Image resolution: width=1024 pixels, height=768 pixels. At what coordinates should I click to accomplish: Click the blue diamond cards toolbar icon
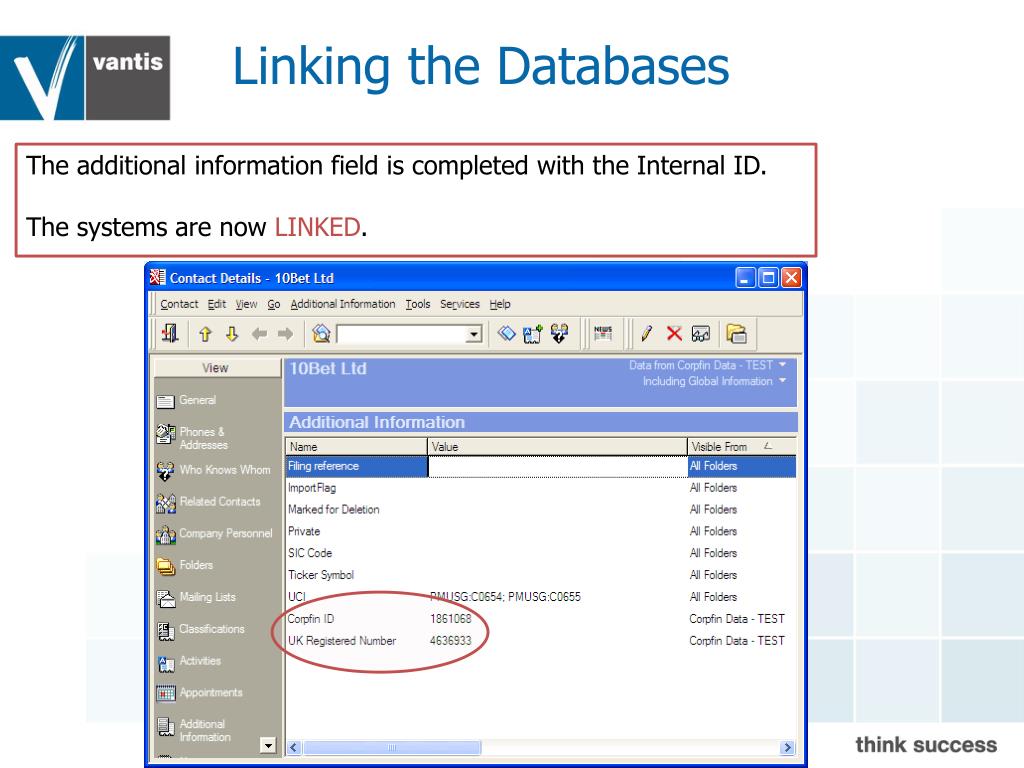pyautogui.click(x=507, y=334)
